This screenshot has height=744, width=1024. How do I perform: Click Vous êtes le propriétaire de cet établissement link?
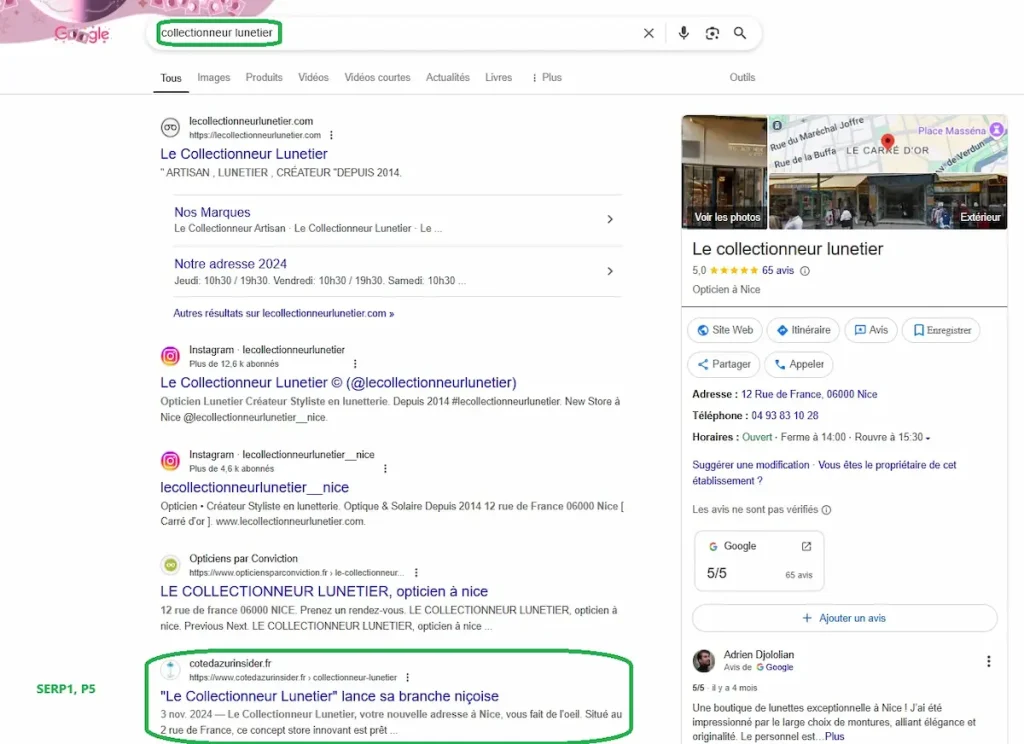[824, 473]
